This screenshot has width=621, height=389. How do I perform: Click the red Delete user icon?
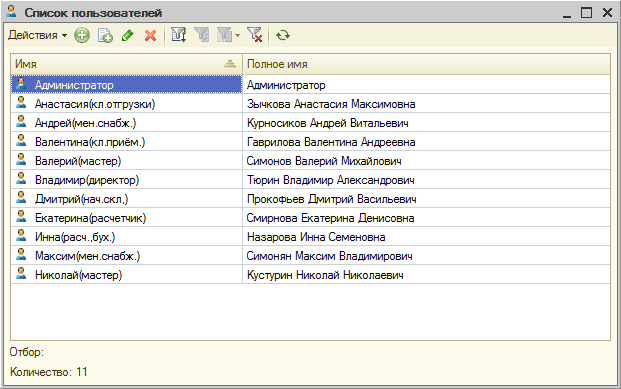150,35
